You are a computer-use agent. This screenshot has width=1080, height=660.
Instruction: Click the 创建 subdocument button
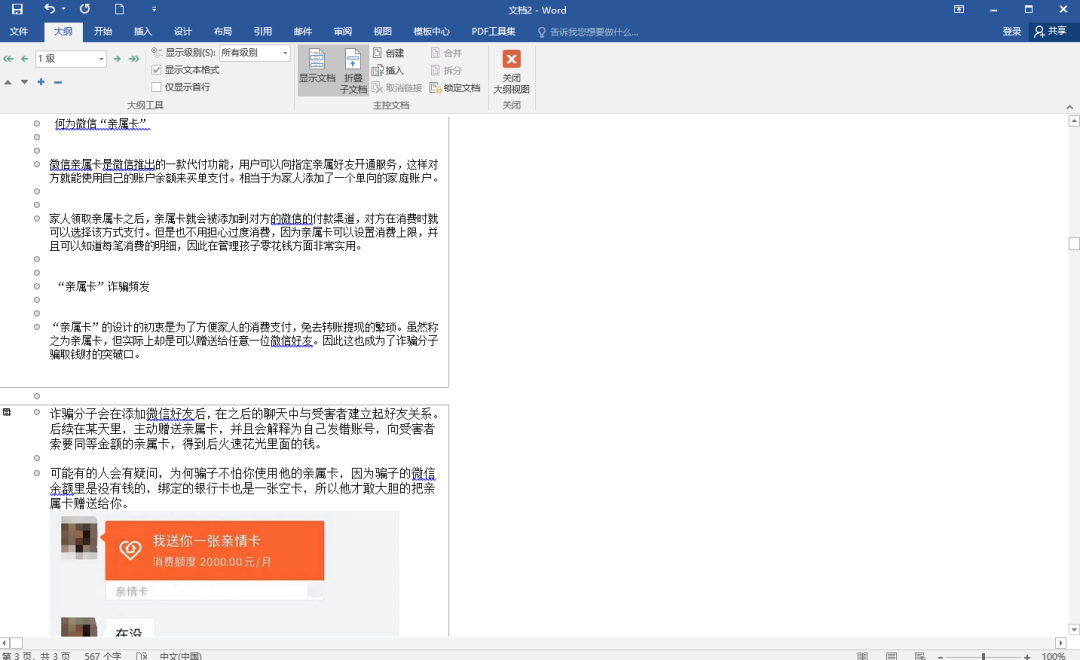(x=388, y=53)
